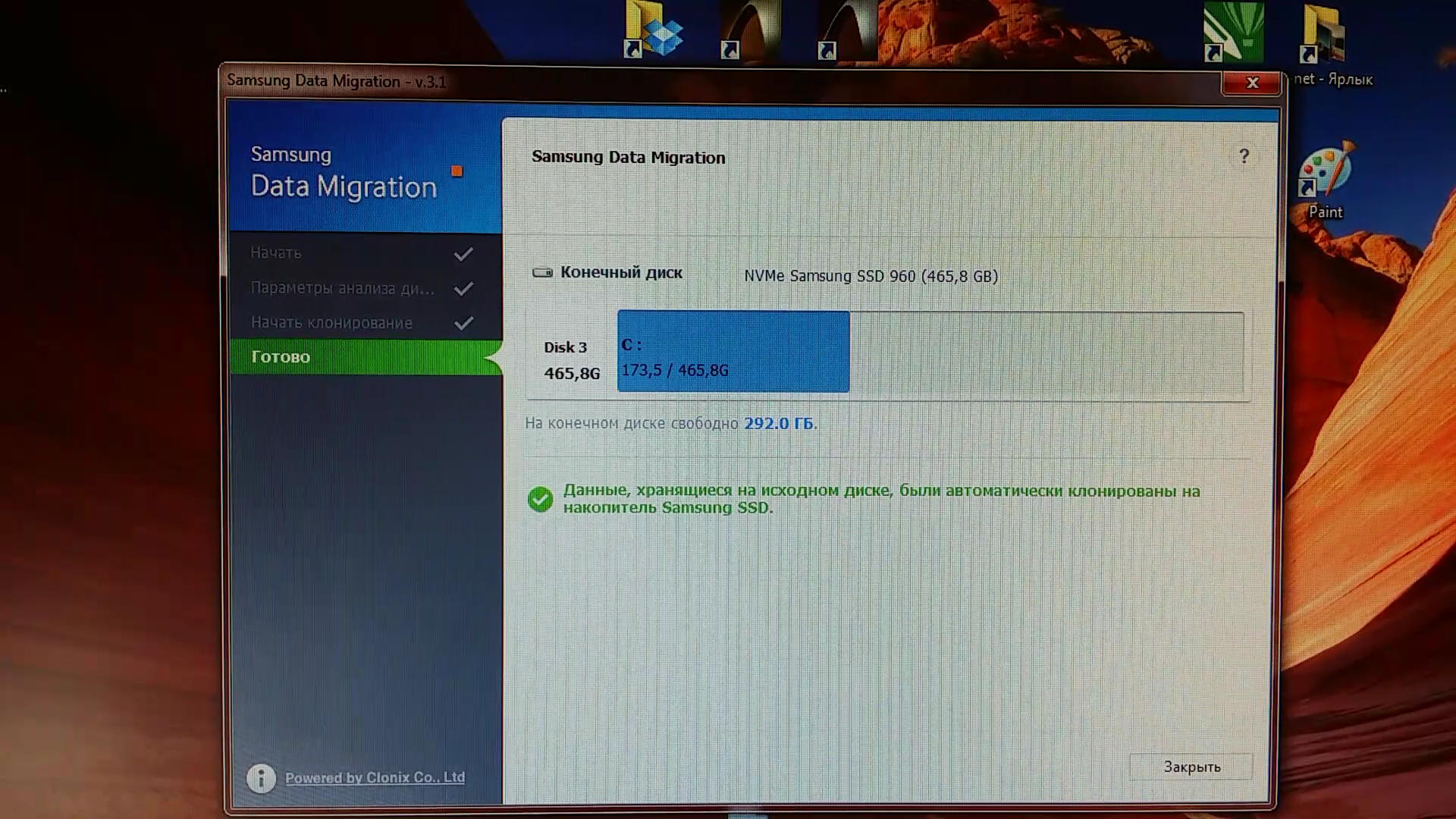Open Powered by Clonix Co., Ltd link
The height and width of the screenshot is (819, 1456).
pyautogui.click(x=375, y=778)
